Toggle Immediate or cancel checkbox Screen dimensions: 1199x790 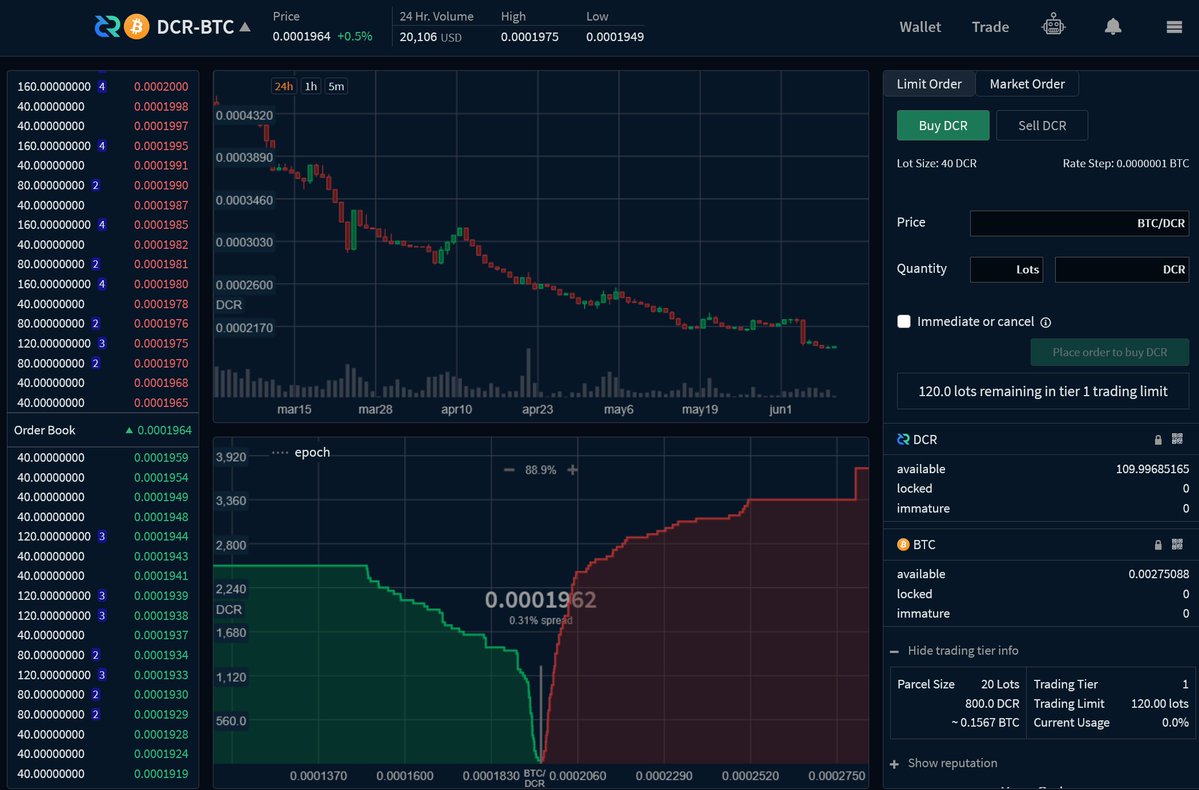904,321
